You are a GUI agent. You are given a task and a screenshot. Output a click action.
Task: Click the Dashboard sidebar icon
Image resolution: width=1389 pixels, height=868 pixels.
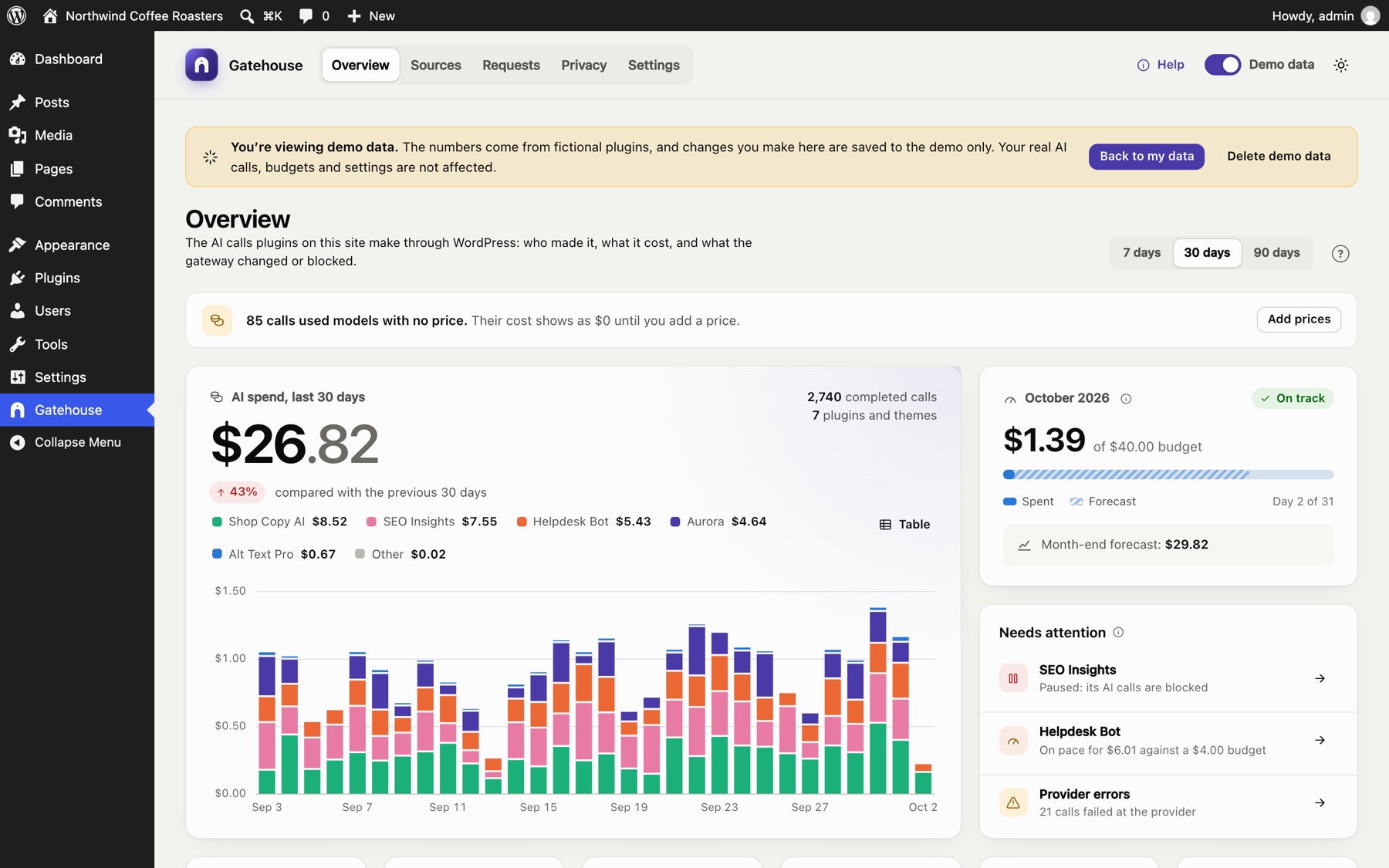17,59
